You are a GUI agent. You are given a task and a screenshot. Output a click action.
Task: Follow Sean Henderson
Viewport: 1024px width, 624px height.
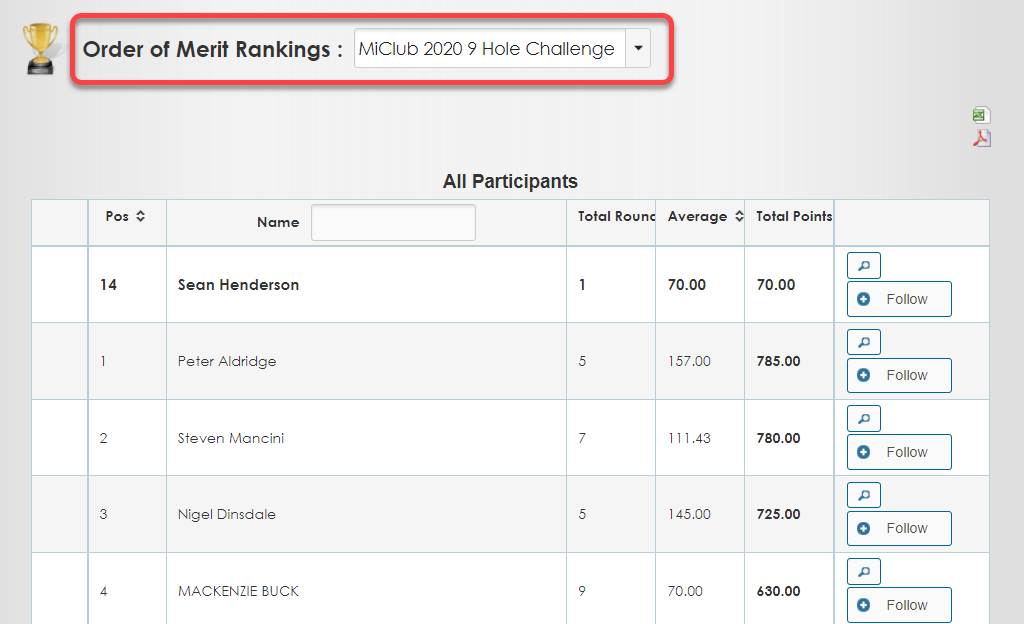(899, 299)
